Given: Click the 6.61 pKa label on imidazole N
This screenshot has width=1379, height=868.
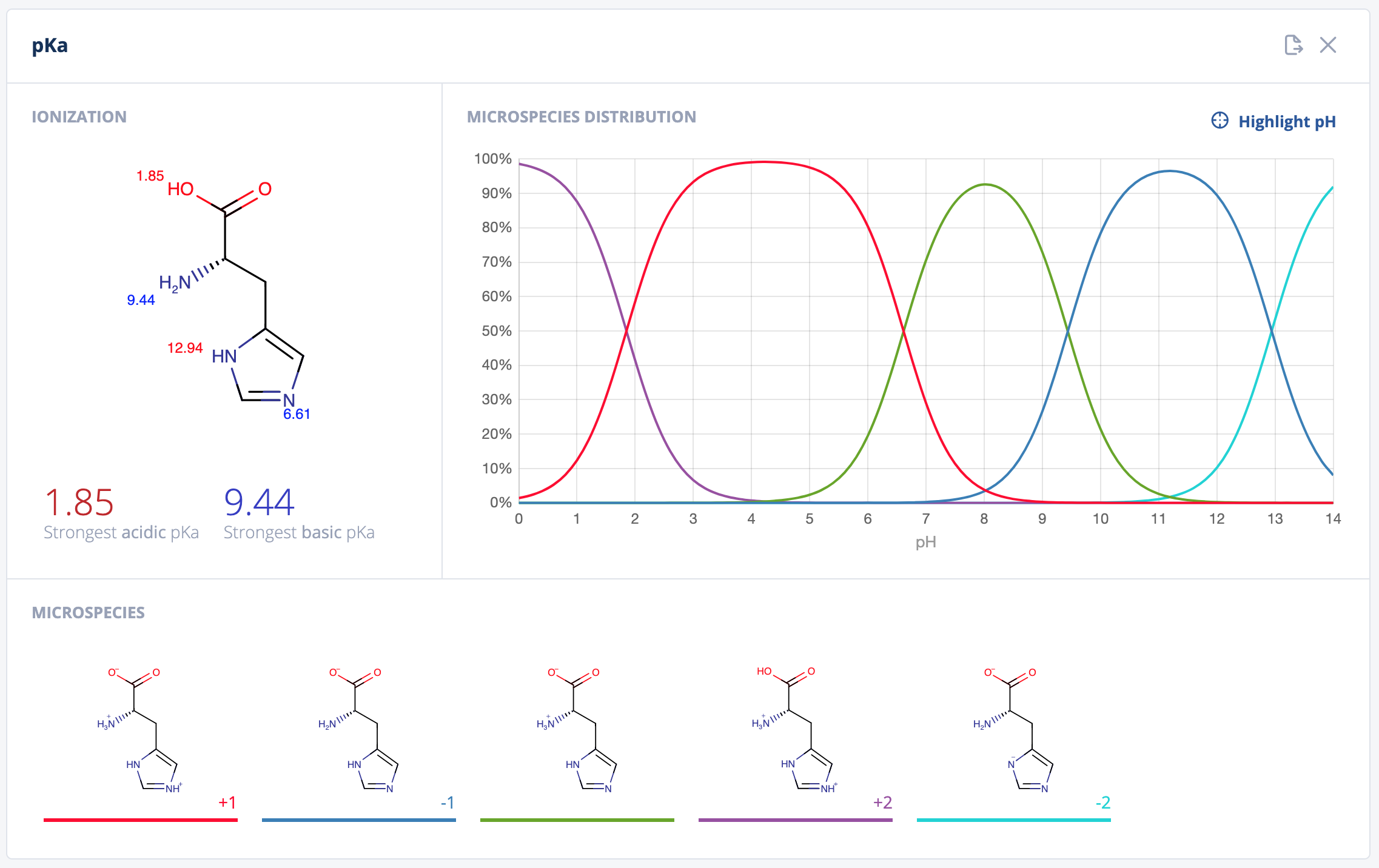Looking at the screenshot, I should point(297,414).
